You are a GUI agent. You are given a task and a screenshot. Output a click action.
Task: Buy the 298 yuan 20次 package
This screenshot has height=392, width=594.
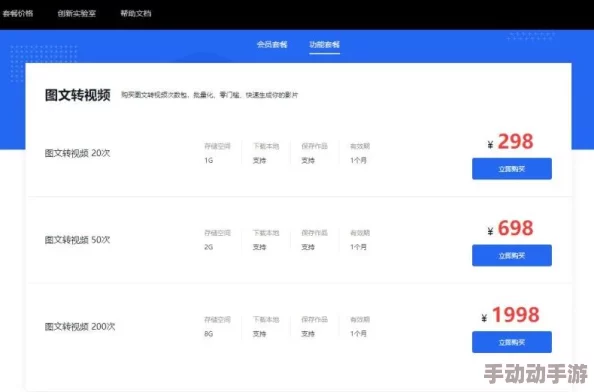click(x=512, y=169)
